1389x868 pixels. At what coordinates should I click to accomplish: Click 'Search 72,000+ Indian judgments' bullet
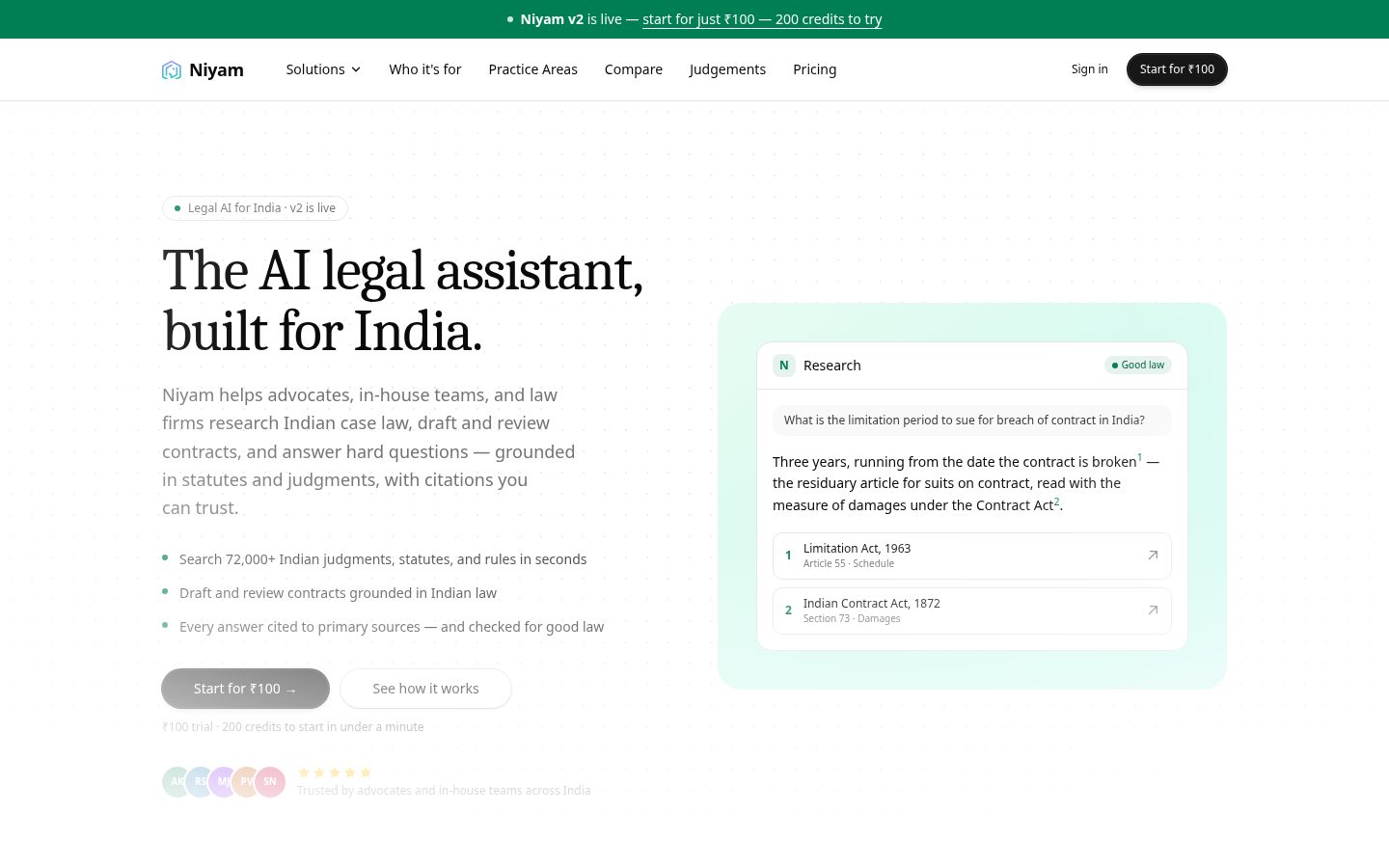coord(383,559)
